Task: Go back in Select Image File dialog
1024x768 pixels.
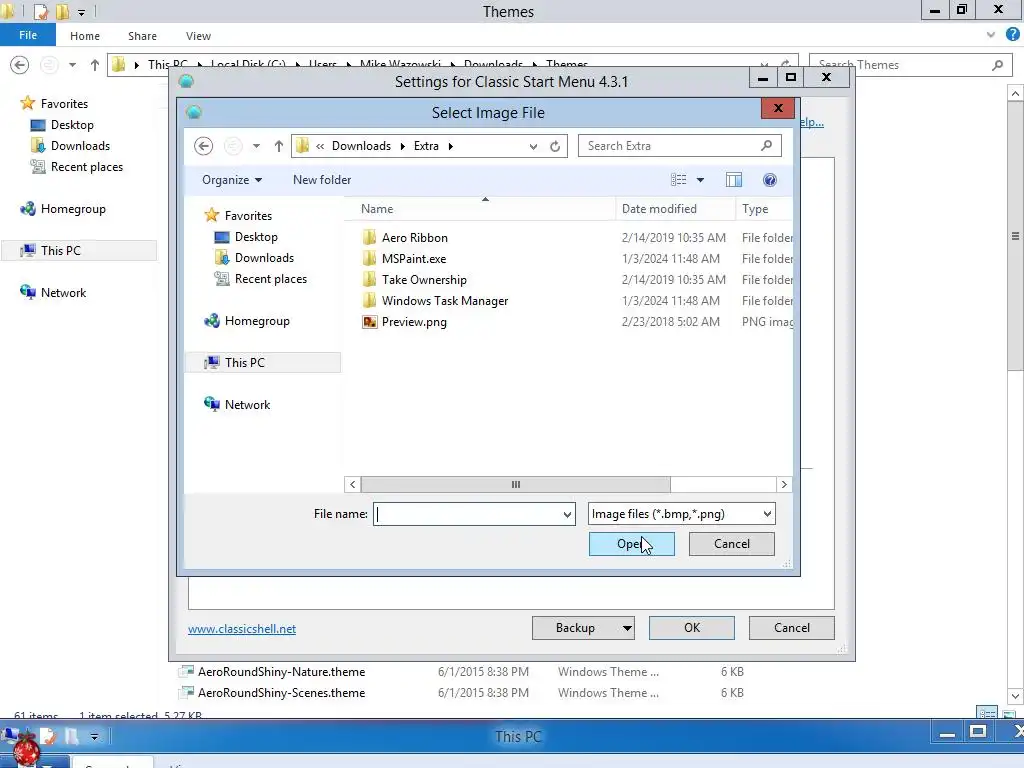Action: pyautogui.click(x=204, y=146)
